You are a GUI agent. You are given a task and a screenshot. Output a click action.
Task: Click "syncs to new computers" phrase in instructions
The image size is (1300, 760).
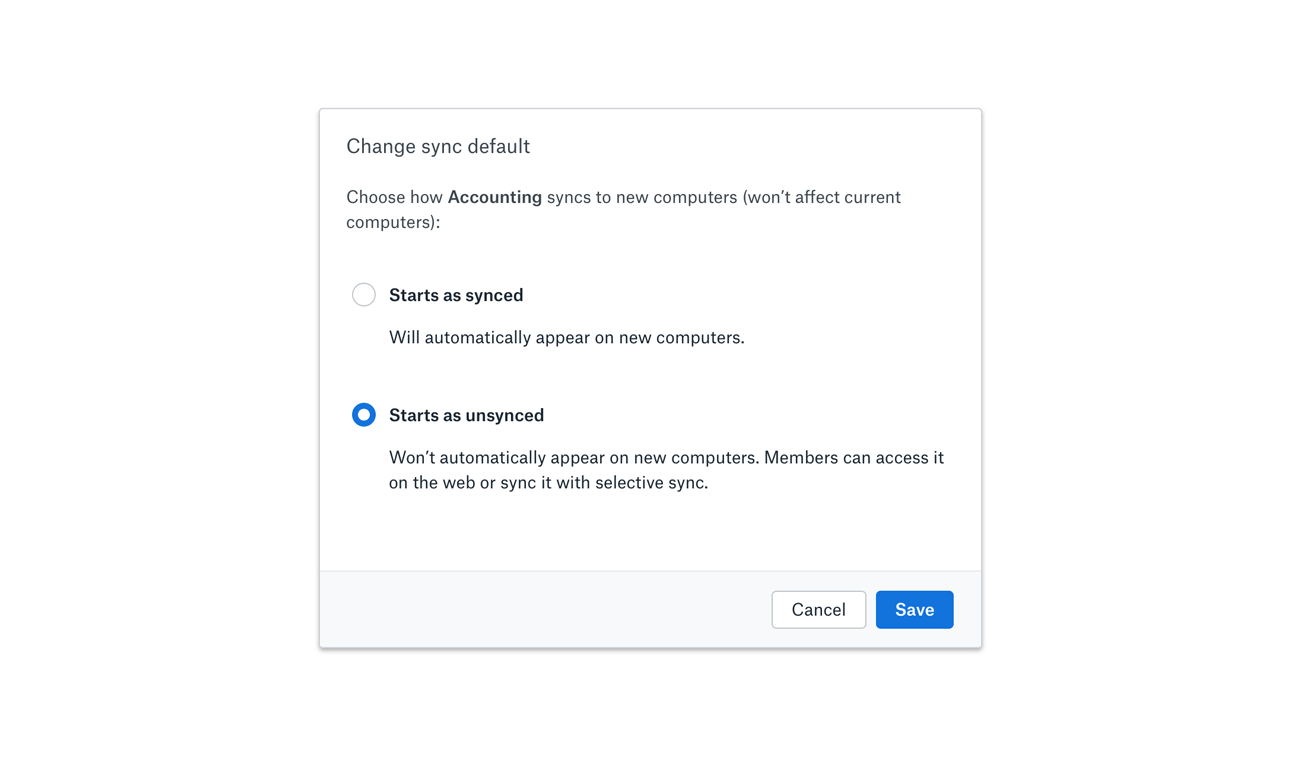click(642, 197)
